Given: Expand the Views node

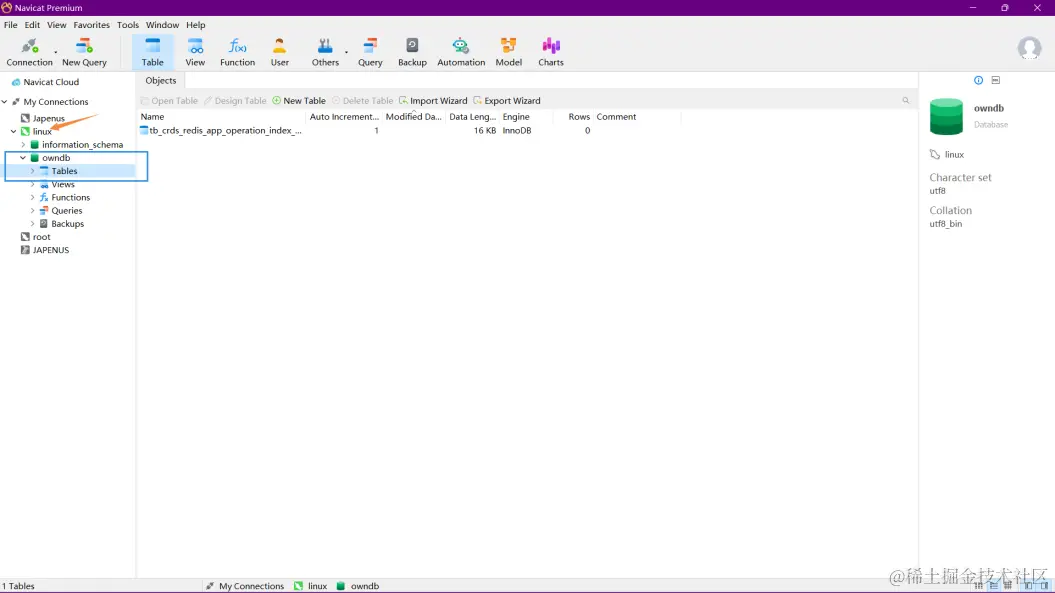Looking at the screenshot, I should point(32,184).
